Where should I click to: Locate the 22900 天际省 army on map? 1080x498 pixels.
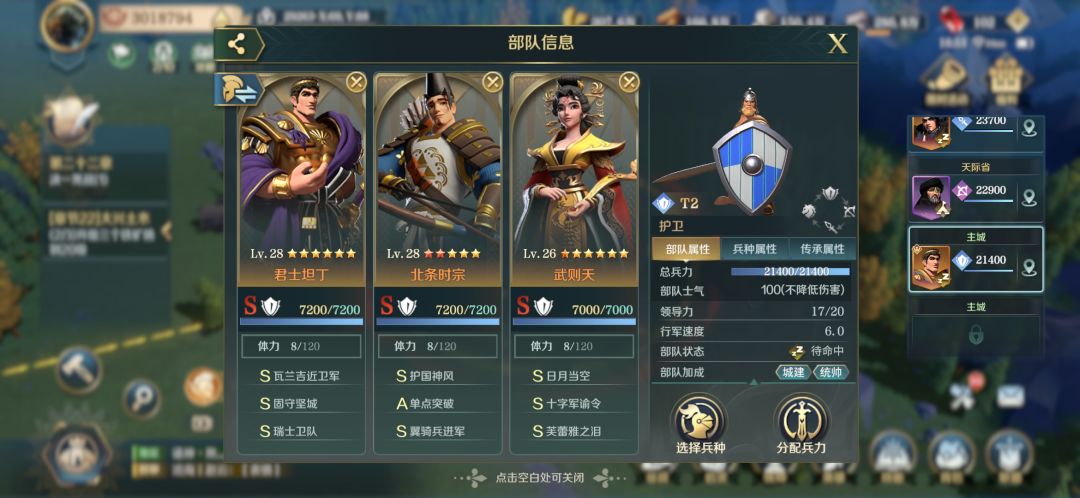click(x=1029, y=198)
